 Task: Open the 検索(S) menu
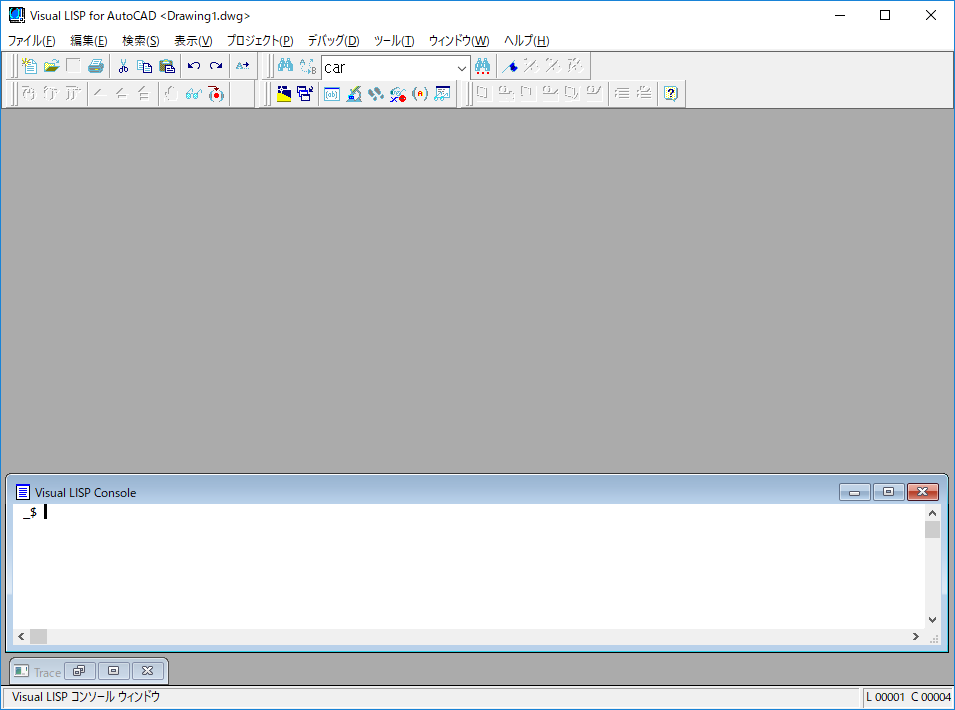coord(141,41)
